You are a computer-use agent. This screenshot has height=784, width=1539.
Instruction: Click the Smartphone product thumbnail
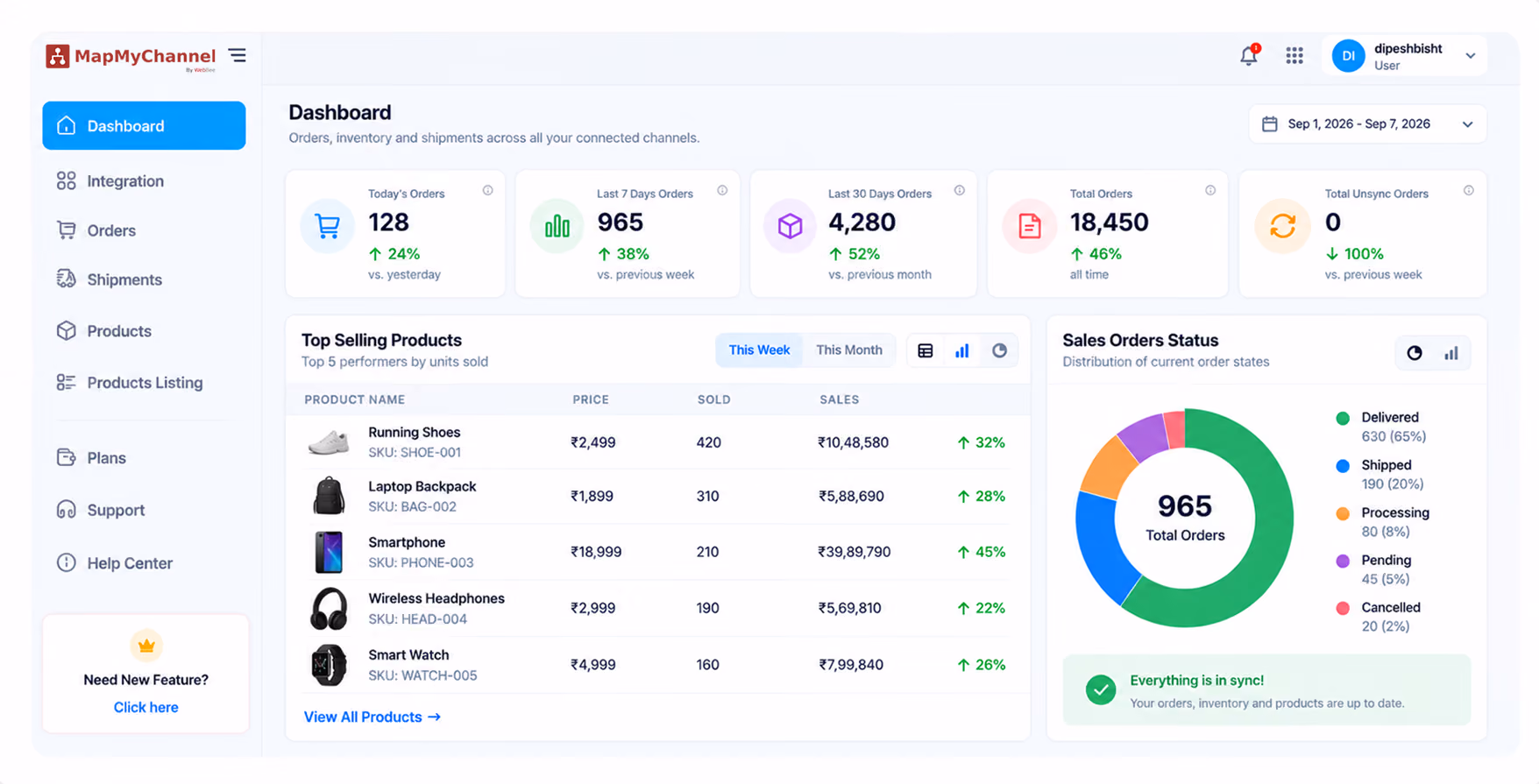click(329, 552)
